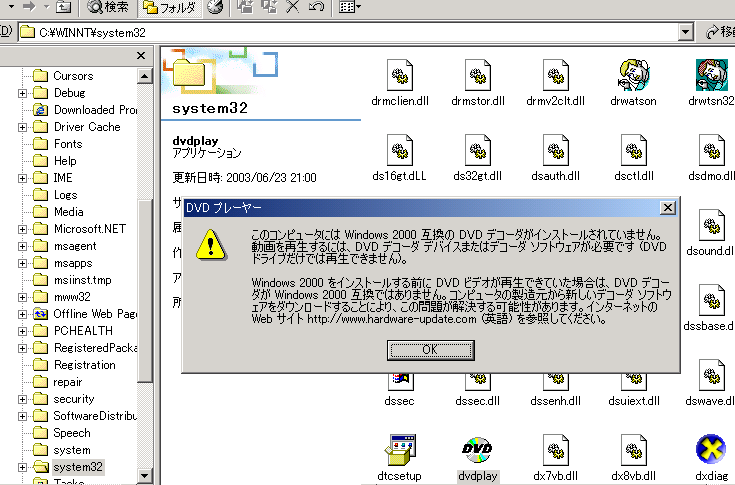Viewport: 735px width, 485px height.
Task: Expand the RegisteredPackages folder node
Action: click(x=22, y=349)
